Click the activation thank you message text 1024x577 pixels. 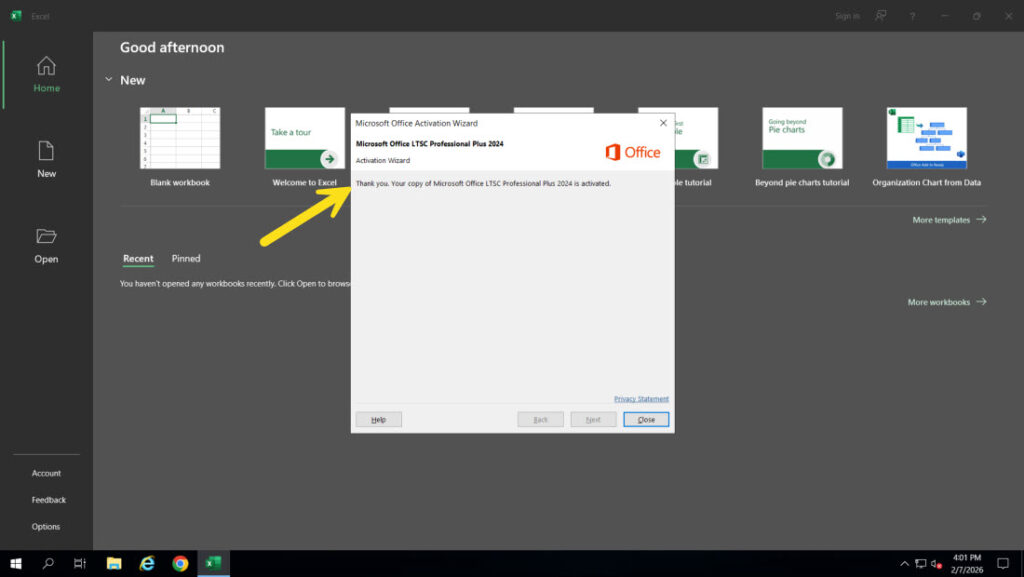pyautogui.click(x=483, y=183)
